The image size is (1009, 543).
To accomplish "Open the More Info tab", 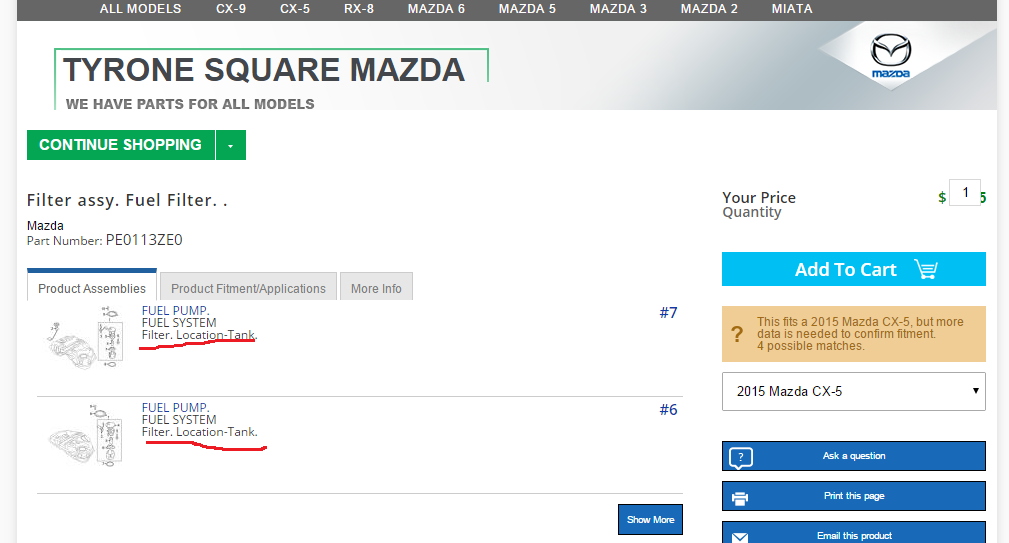I will [x=376, y=288].
